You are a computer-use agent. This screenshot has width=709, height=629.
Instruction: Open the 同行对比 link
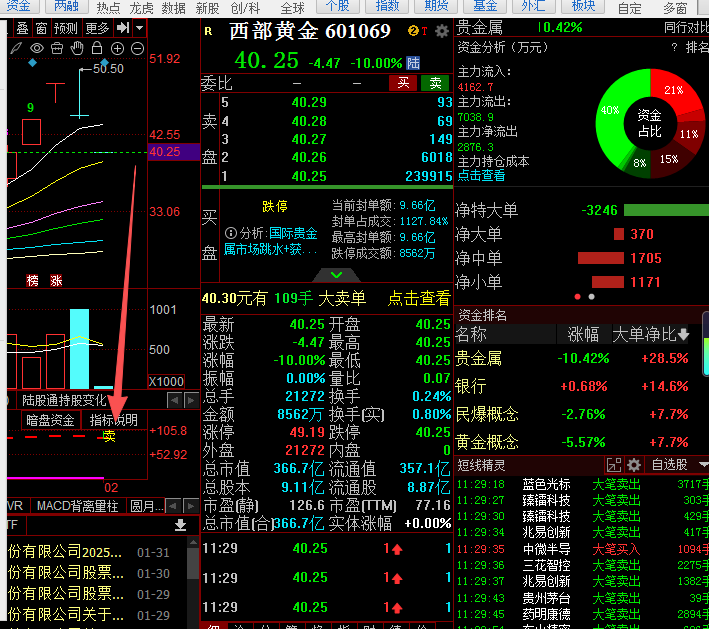[686, 28]
